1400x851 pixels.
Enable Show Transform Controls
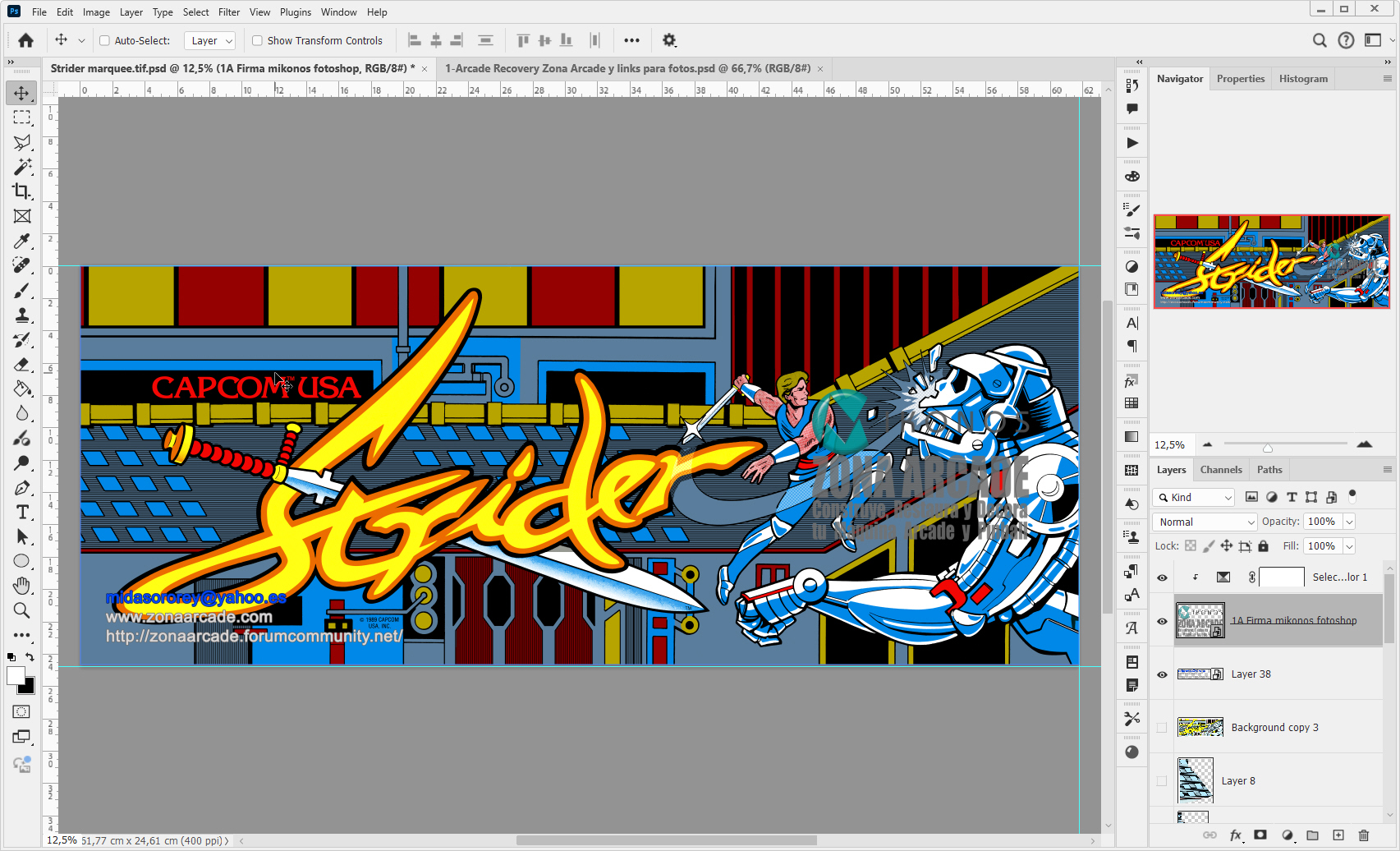(257, 39)
